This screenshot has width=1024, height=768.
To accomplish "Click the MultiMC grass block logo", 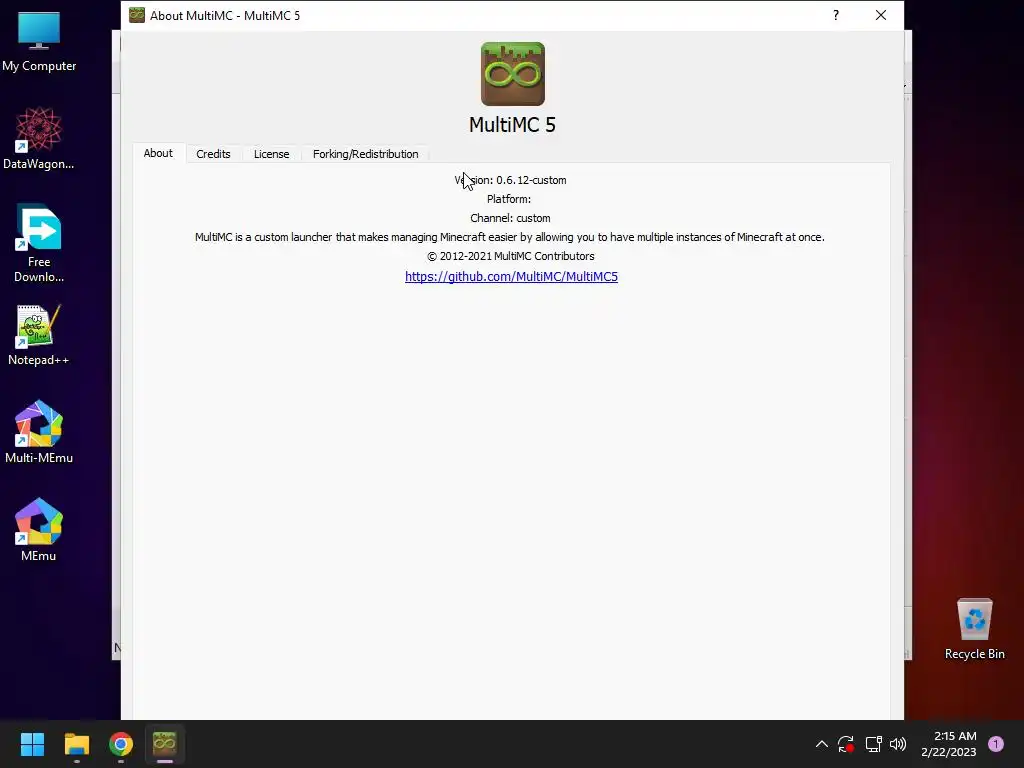I will (x=513, y=74).
